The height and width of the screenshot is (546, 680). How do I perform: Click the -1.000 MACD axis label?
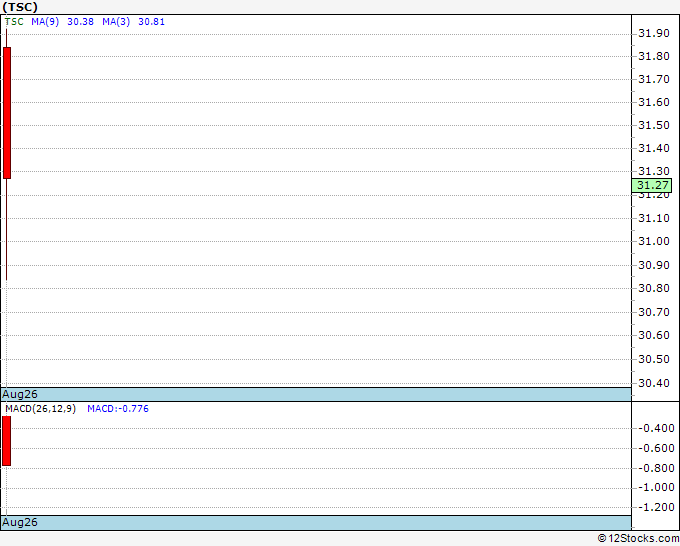pos(656,487)
